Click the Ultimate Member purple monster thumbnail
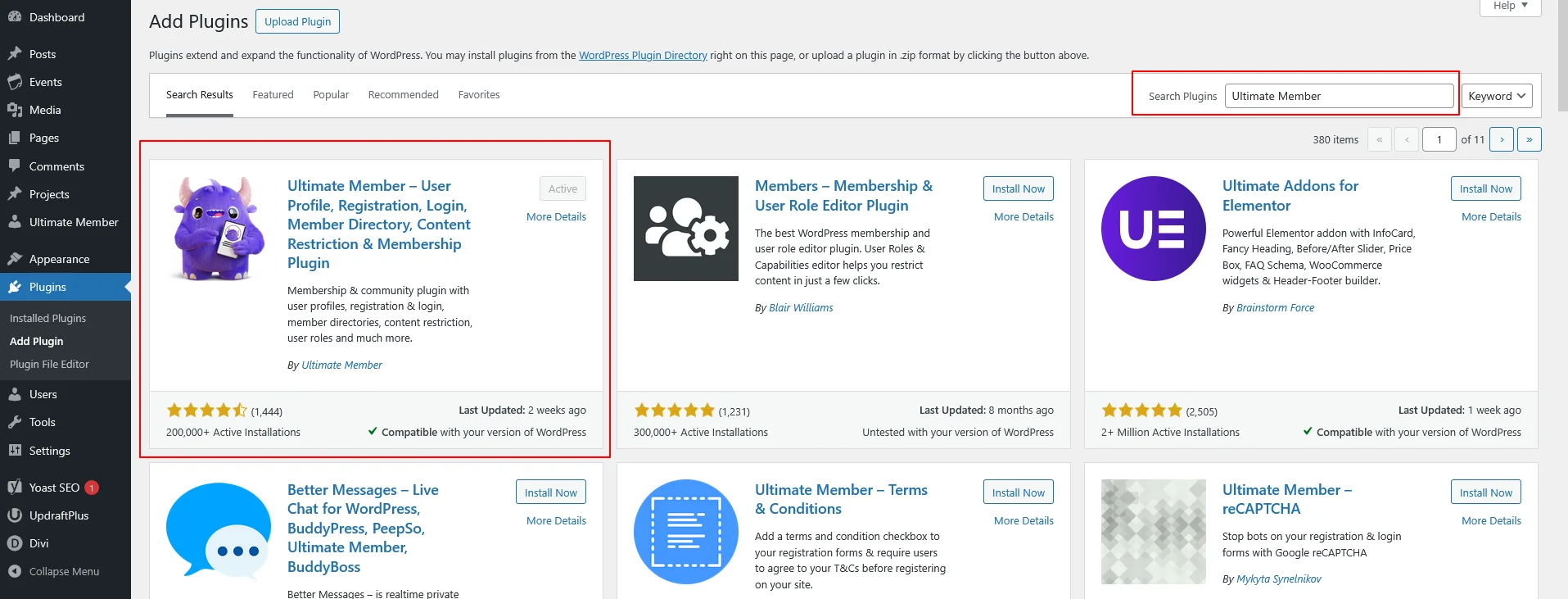This screenshot has height=599, width=1568. [x=219, y=229]
